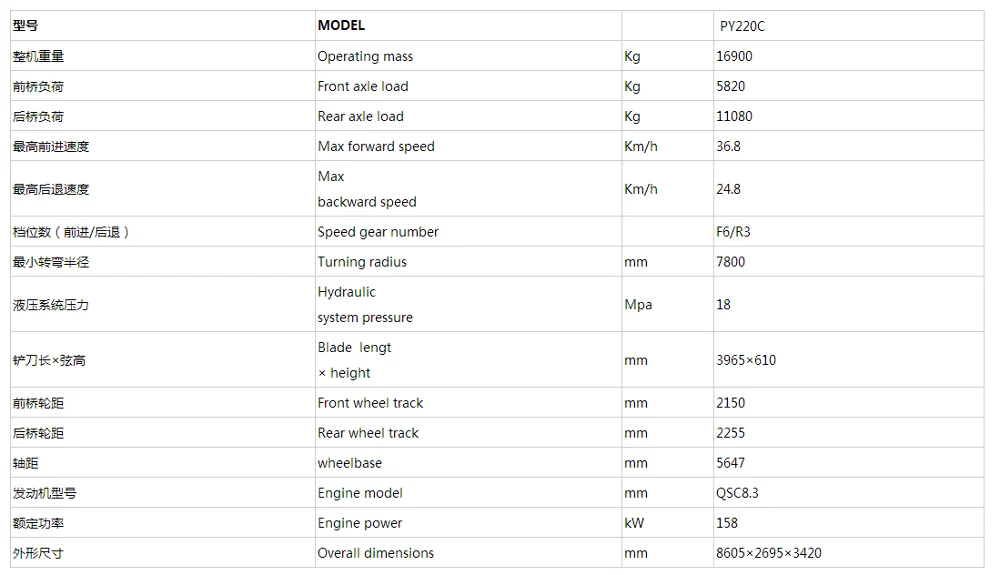Viewport: 1000px width, 575px height.
Task: Select the Turning radius label
Action: [x=362, y=262]
